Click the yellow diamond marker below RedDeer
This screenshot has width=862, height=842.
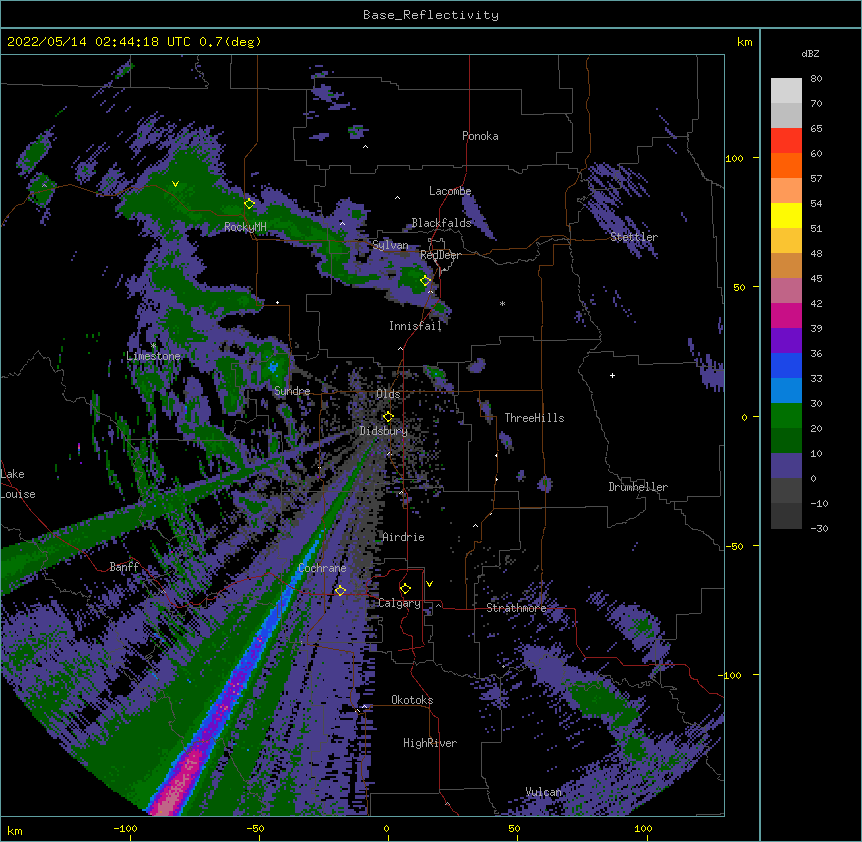[x=425, y=281]
